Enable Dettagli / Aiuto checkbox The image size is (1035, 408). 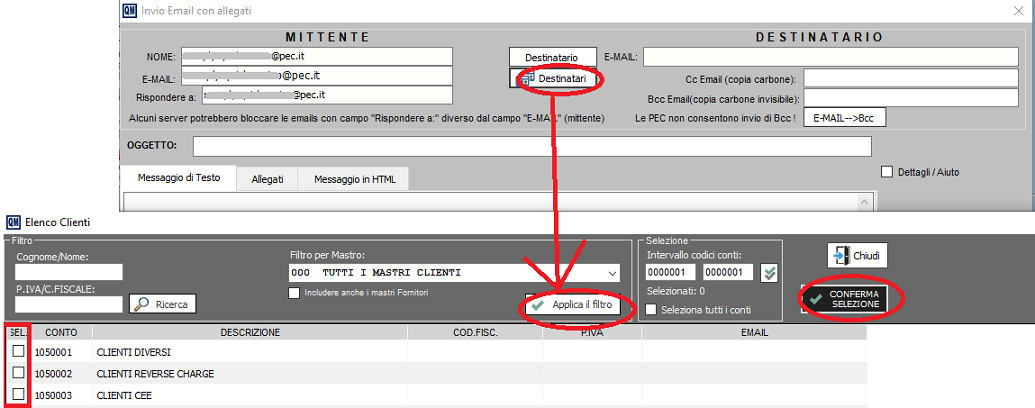(x=887, y=172)
